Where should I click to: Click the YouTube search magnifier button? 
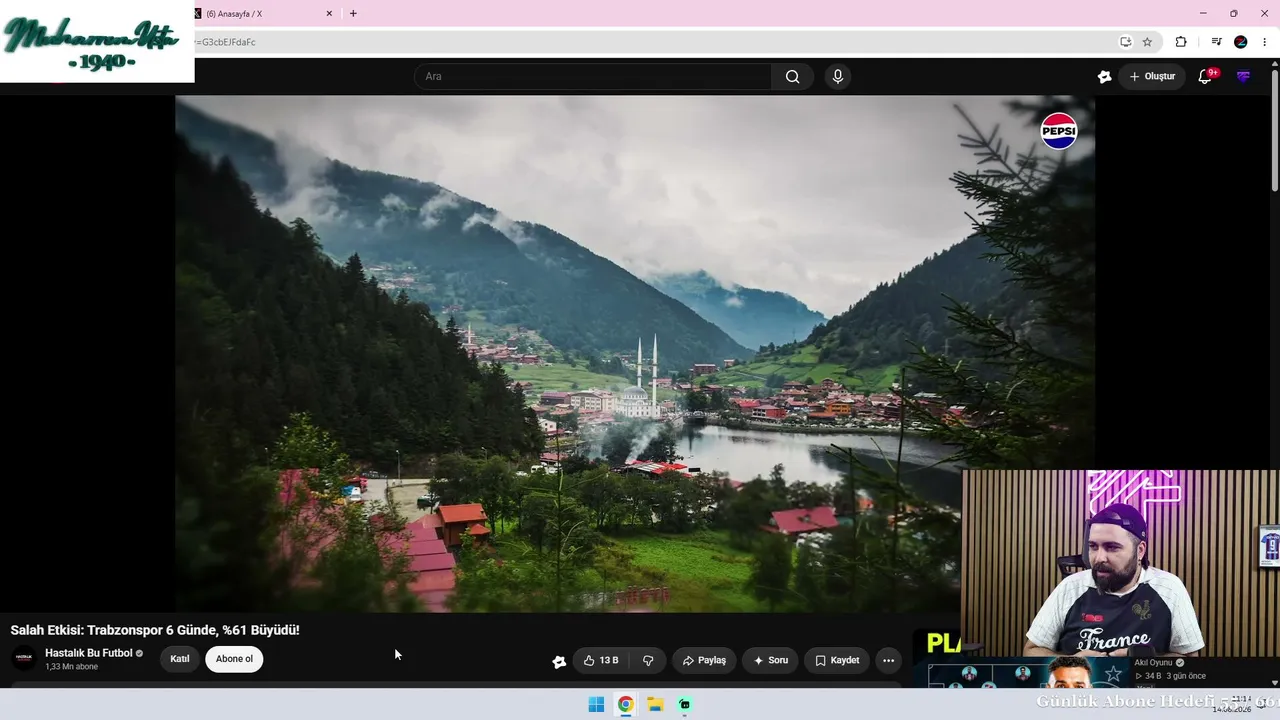pyautogui.click(x=792, y=77)
